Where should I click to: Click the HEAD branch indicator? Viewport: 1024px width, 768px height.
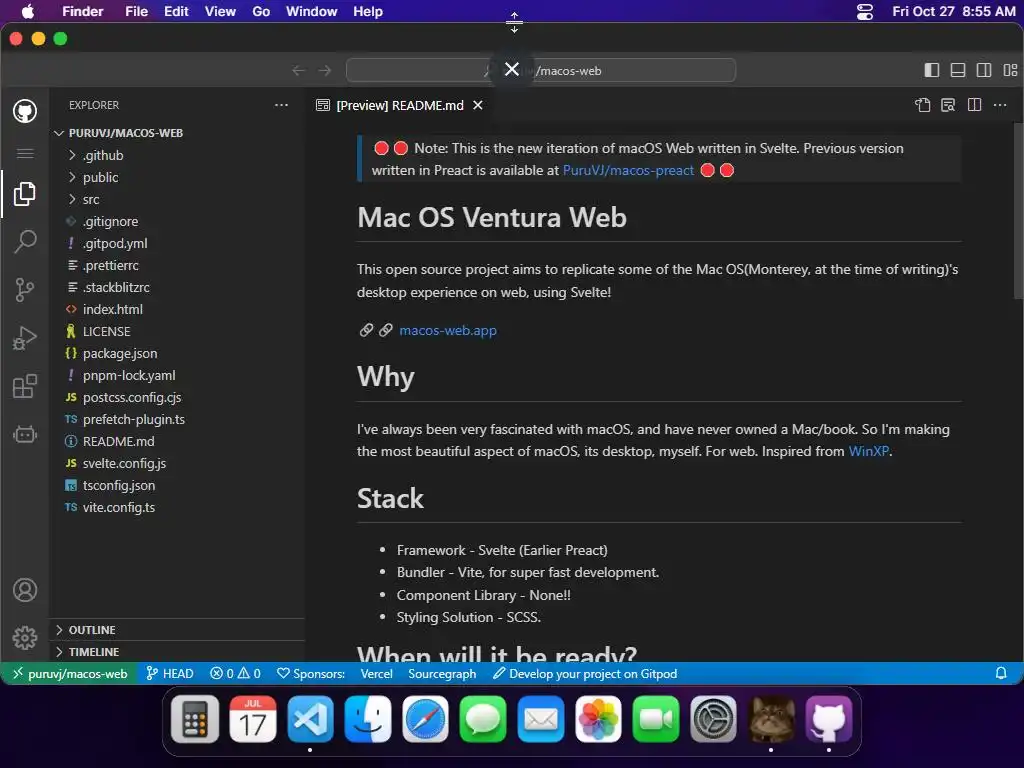[x=170, y=673]
